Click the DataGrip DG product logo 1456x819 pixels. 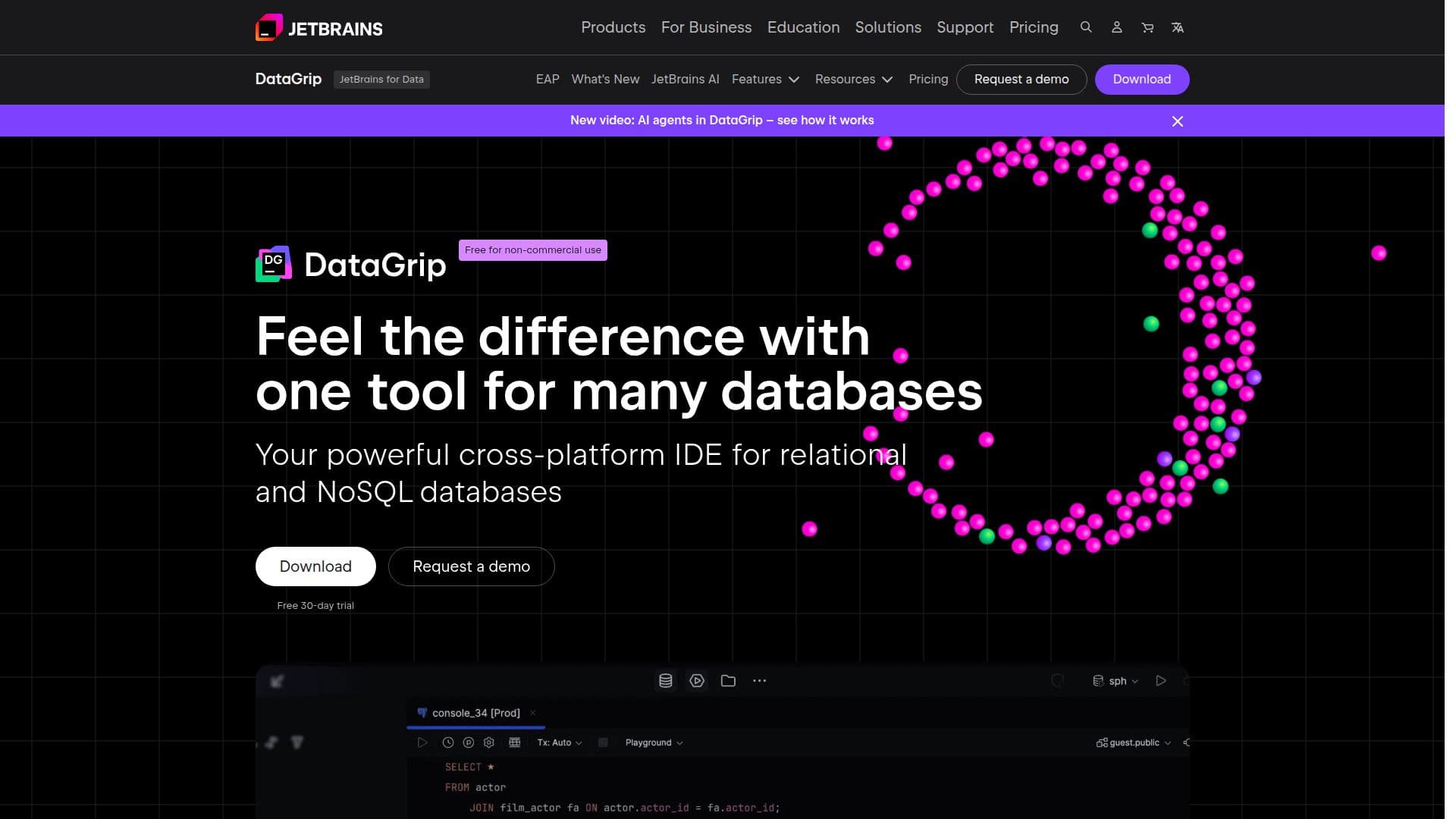(274, 264)
